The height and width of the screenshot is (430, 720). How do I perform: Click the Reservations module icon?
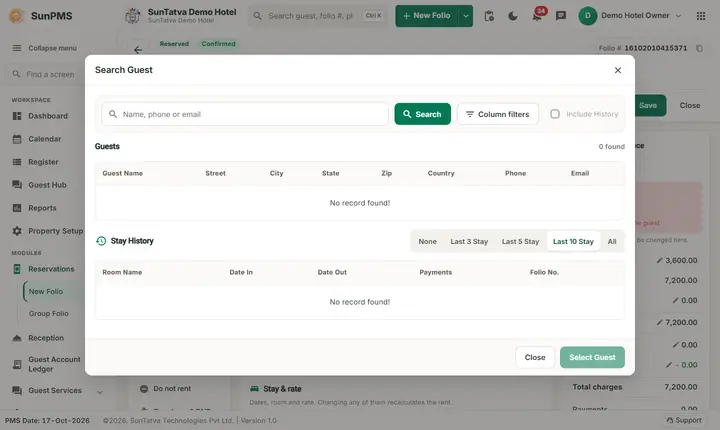(x=17, y=269)
